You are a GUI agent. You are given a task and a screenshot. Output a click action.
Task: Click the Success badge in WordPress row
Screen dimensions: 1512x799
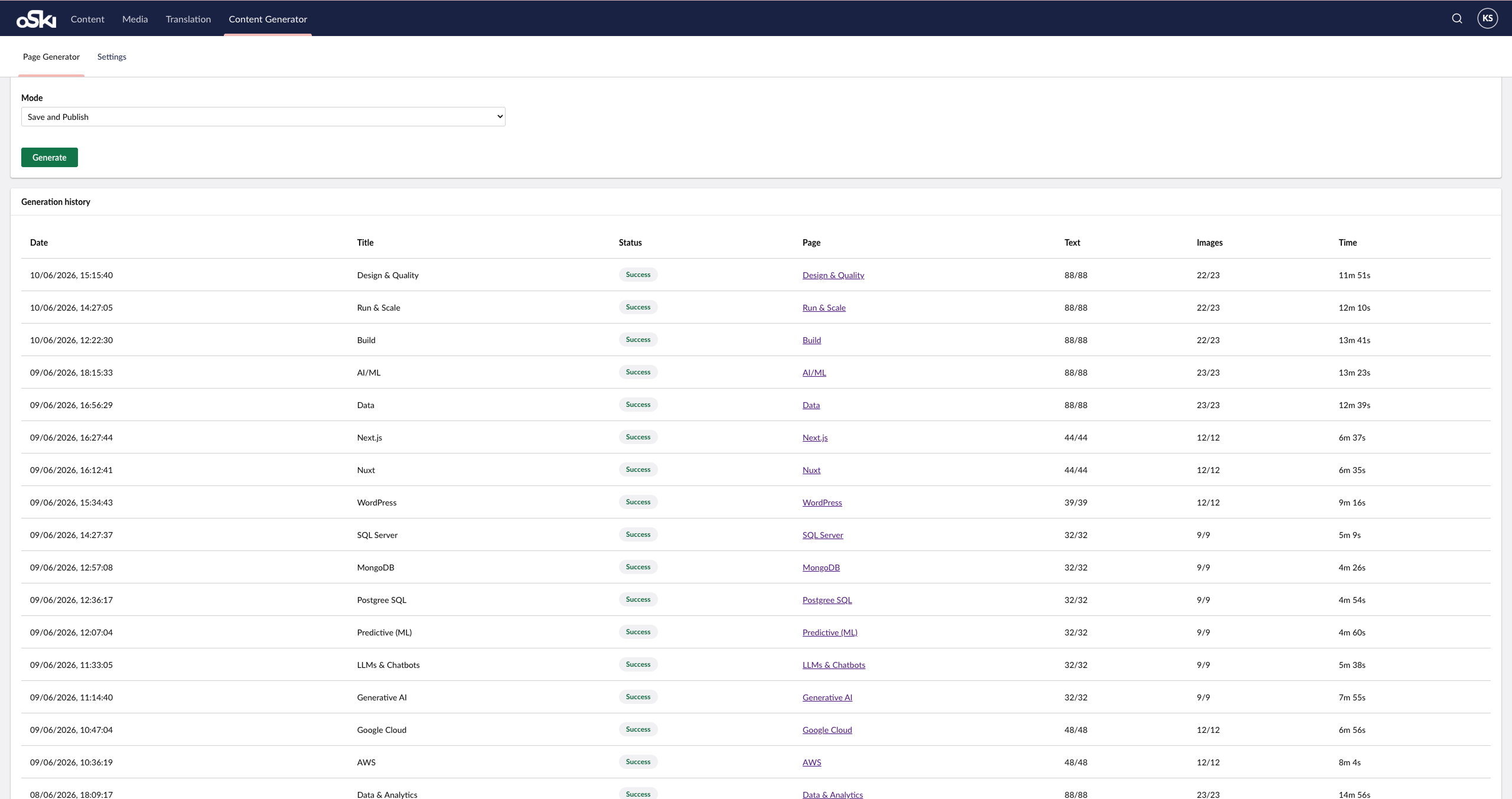pos(638,502)
